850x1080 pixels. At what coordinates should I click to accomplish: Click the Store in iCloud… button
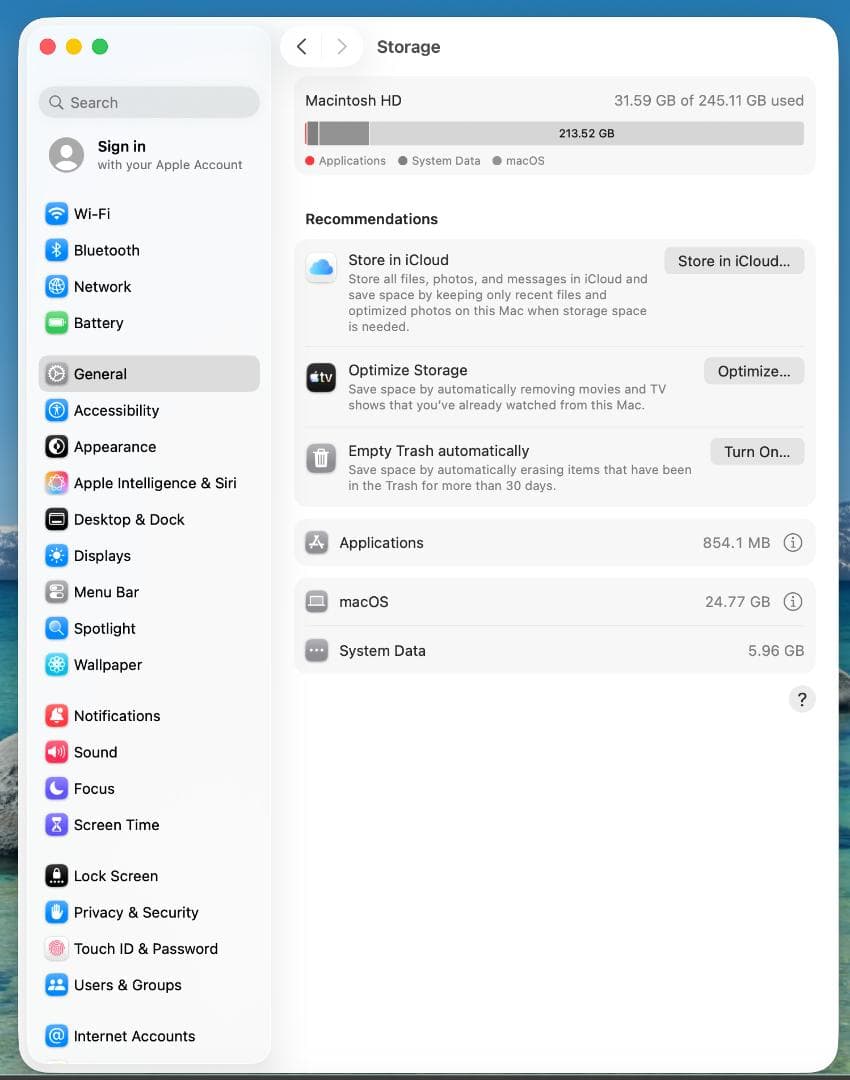point(734,261)
